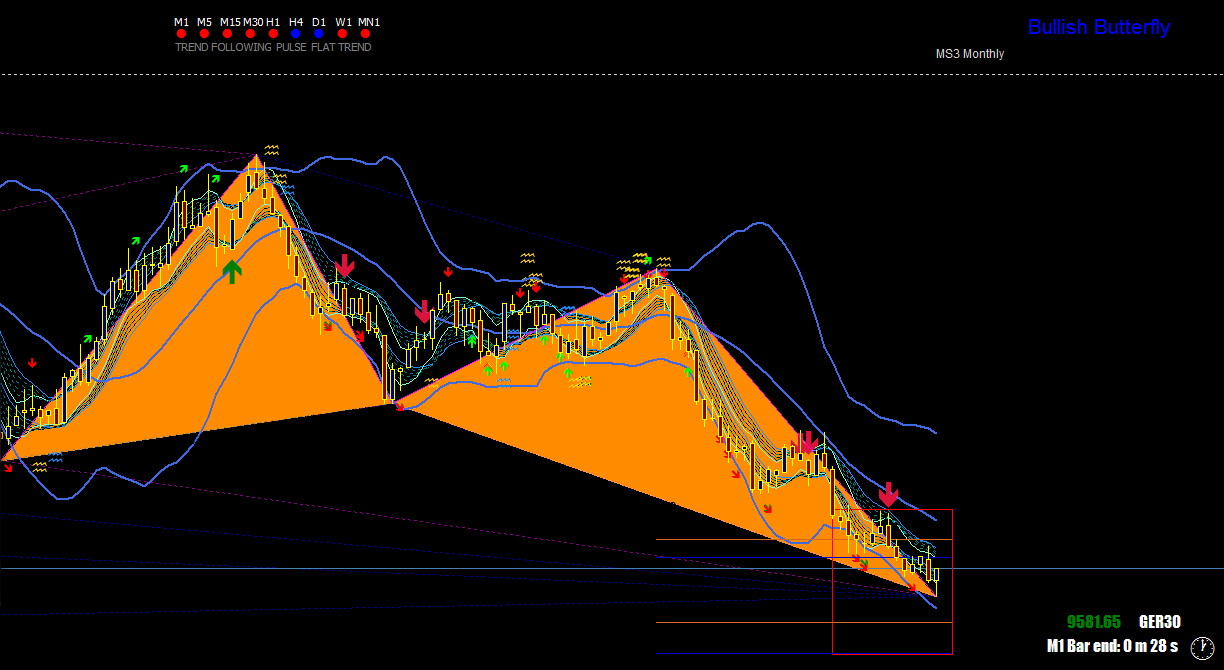The height and width of the screenshot is (670, 1224).
Task: Click the red dot under M30
Action: [250, 34]
